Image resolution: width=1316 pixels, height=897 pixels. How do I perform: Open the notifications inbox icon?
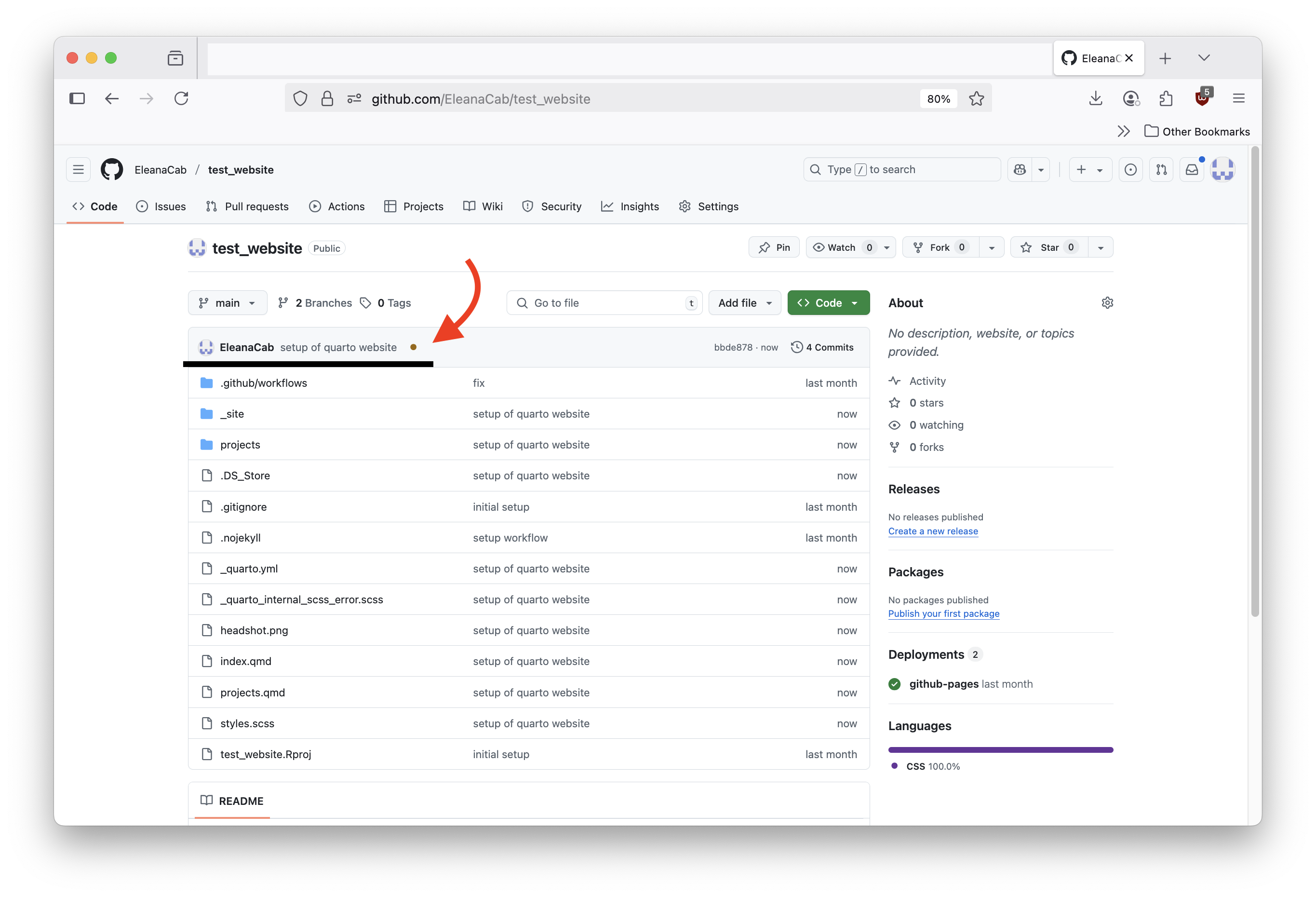tap(1192, 169)
